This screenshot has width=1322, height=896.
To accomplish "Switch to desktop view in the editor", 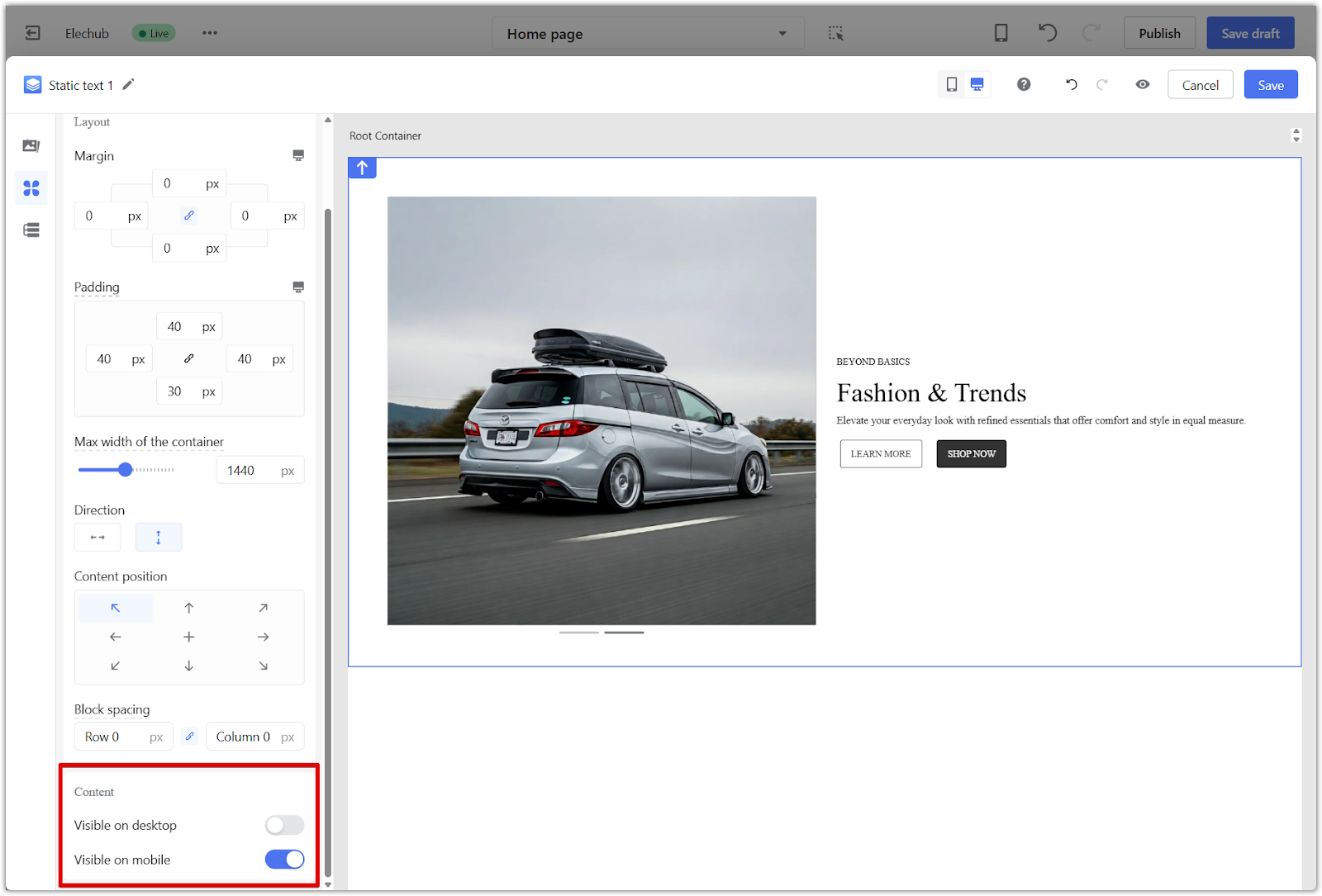I will coord(977,84).
